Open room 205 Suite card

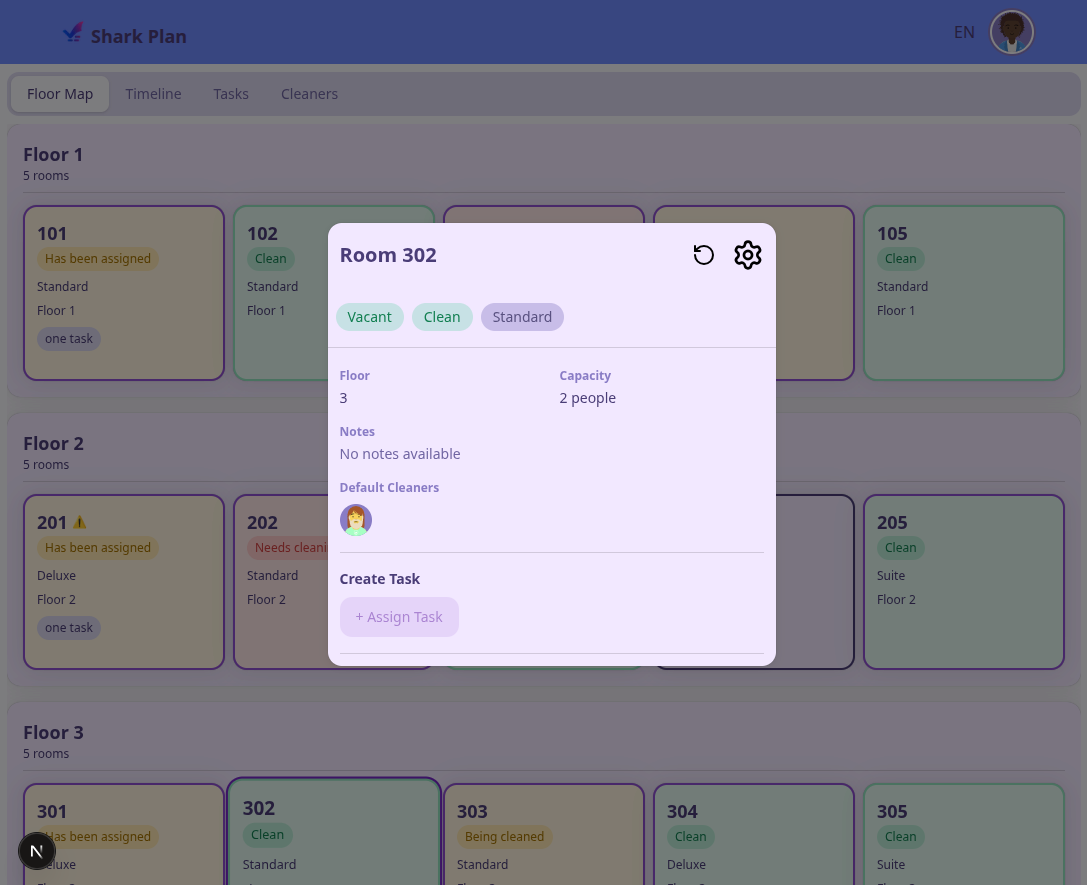pos(963,582)
